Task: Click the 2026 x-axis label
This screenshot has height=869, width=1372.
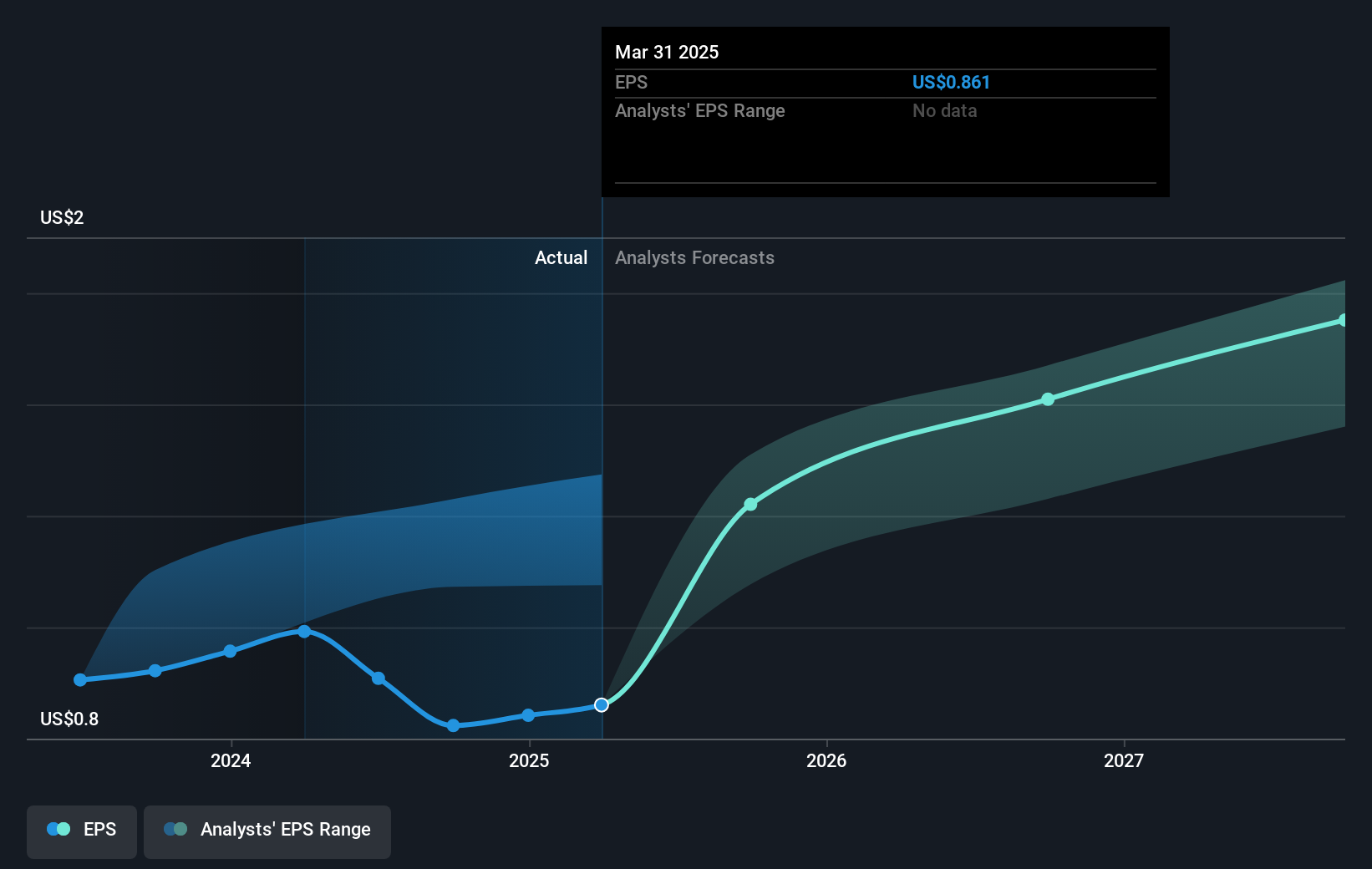Action: pyautogui.click(x=826, y=760)
